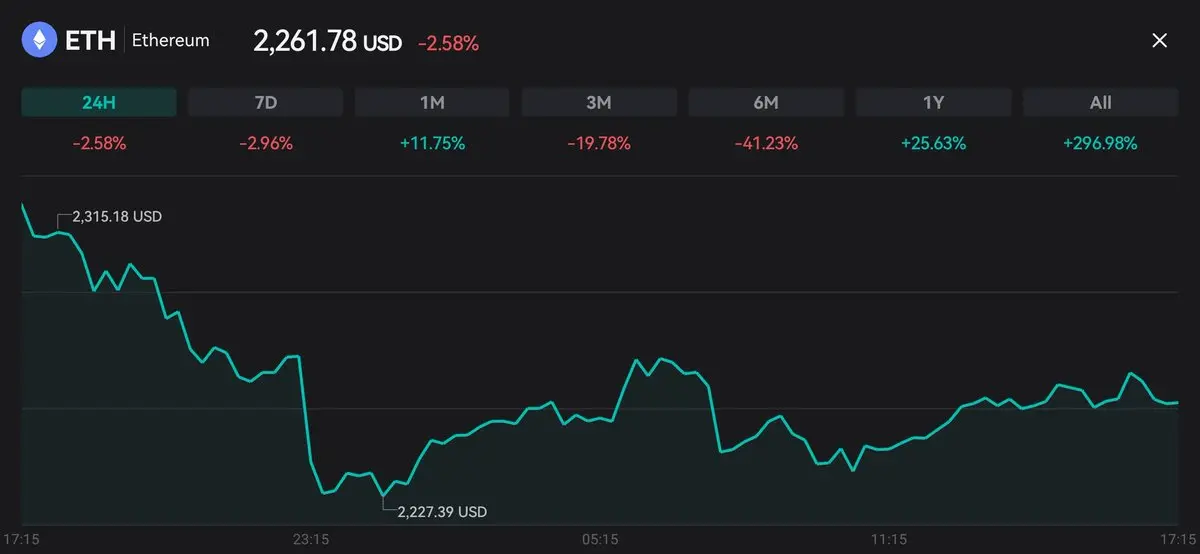The width and height of the screenshot is (1200, 554).
Task: Click the 23:15 time axis label
Action: pyautogui.click(x=311, y=539)
